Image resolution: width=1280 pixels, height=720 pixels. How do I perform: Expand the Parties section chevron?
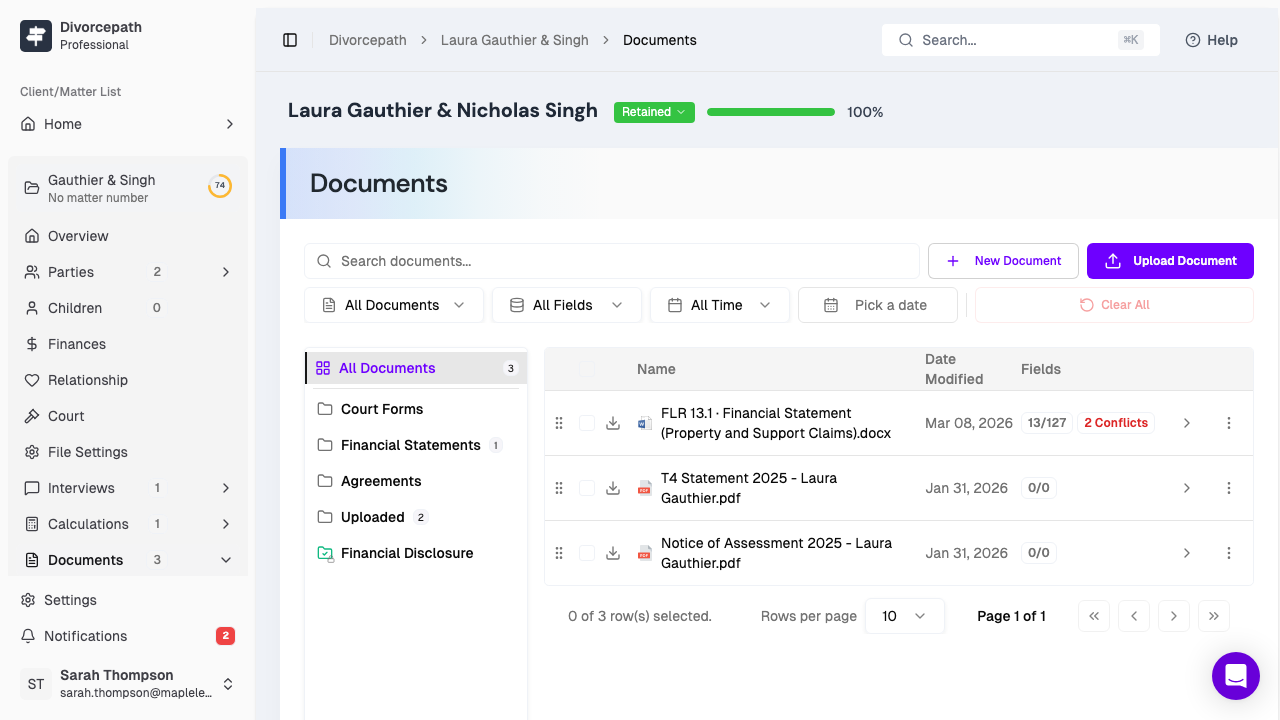pyautogui.click(x=226, y=272)
